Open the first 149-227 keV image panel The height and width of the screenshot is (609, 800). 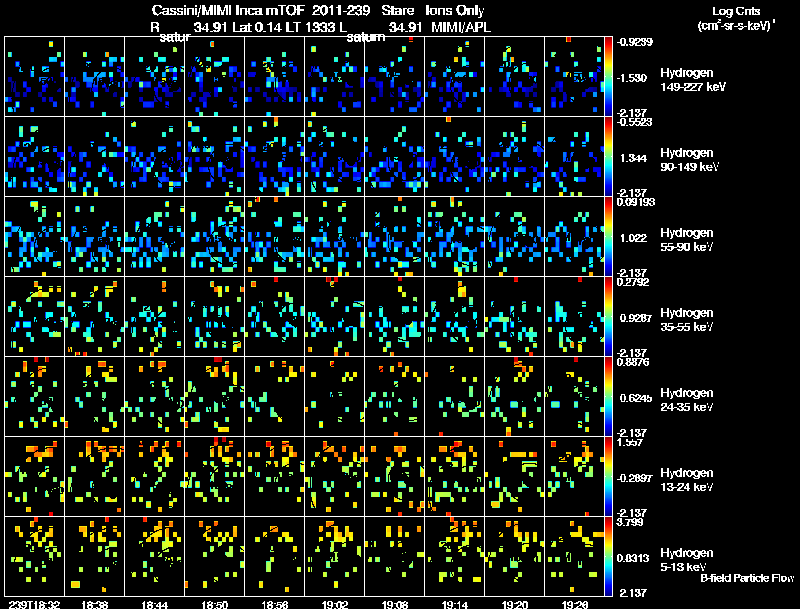(x=35, y=76)
